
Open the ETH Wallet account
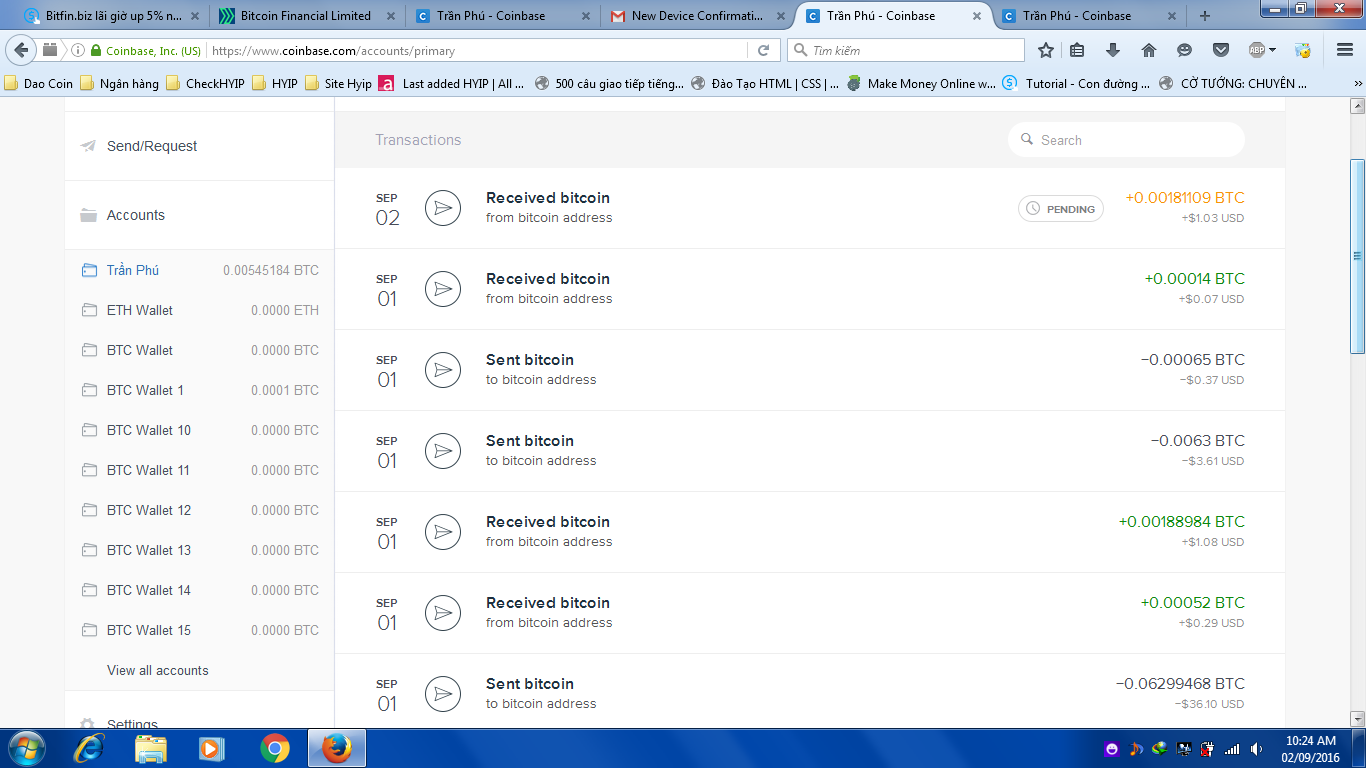point(200,310)
